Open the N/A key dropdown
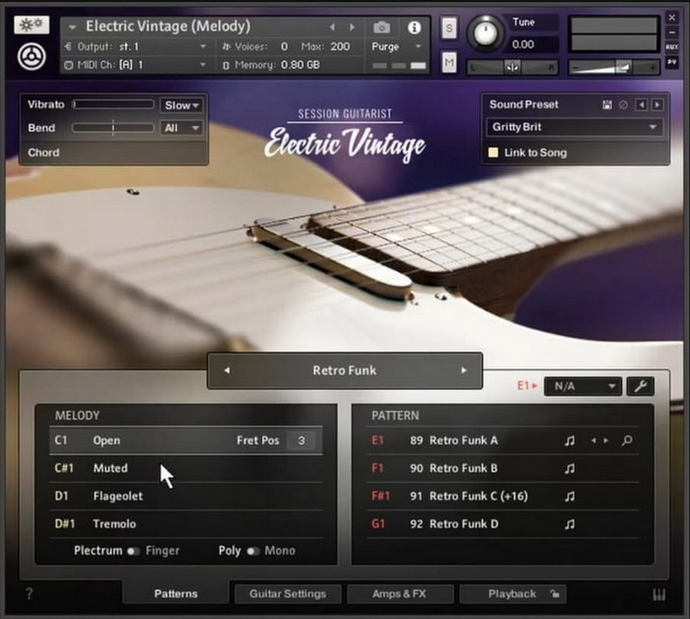Screen dimensions: 690x619 [x=583, y=386]
